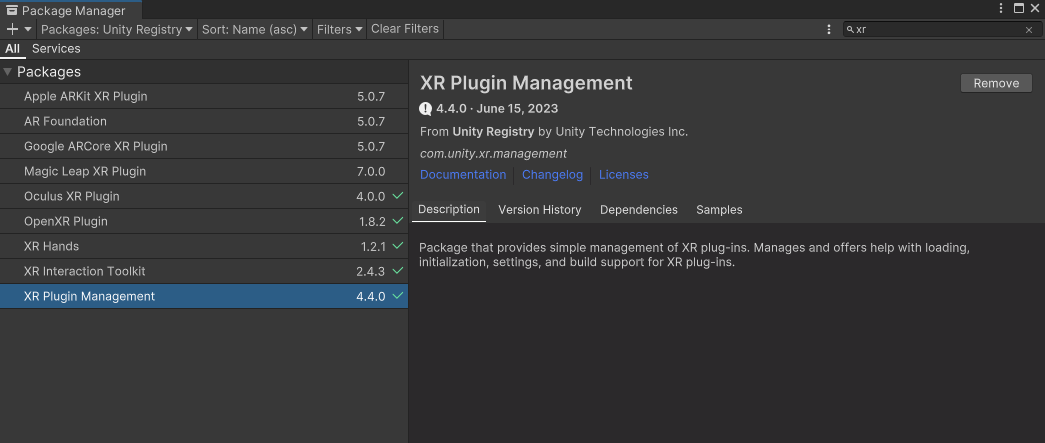The width and height of the screenshot is (1045, 443).
Task: Open the add package dropdown arrow
Action: pos(28,29)
